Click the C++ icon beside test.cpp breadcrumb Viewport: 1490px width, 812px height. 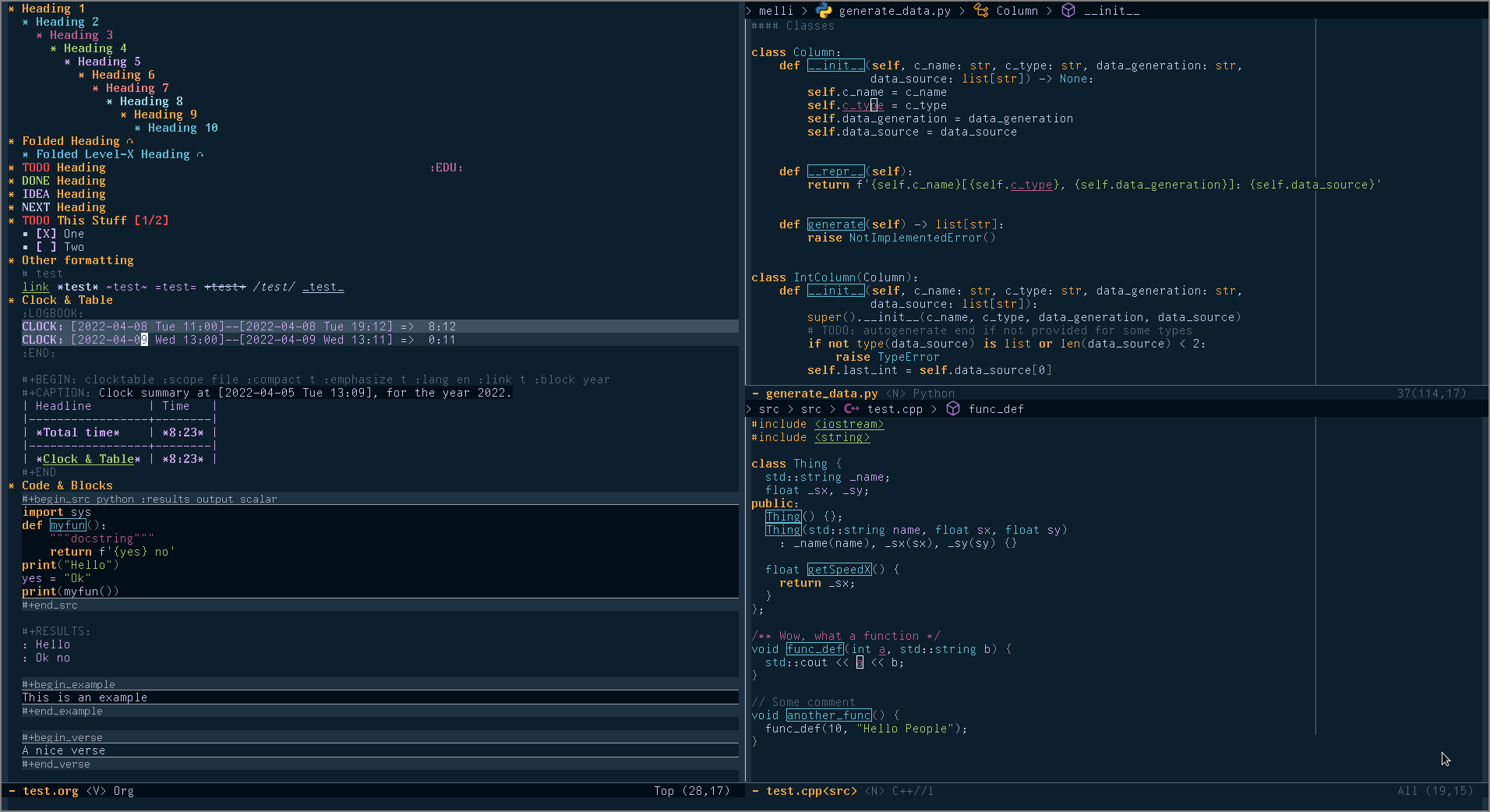pyautogui.click(x=852, y=408)
